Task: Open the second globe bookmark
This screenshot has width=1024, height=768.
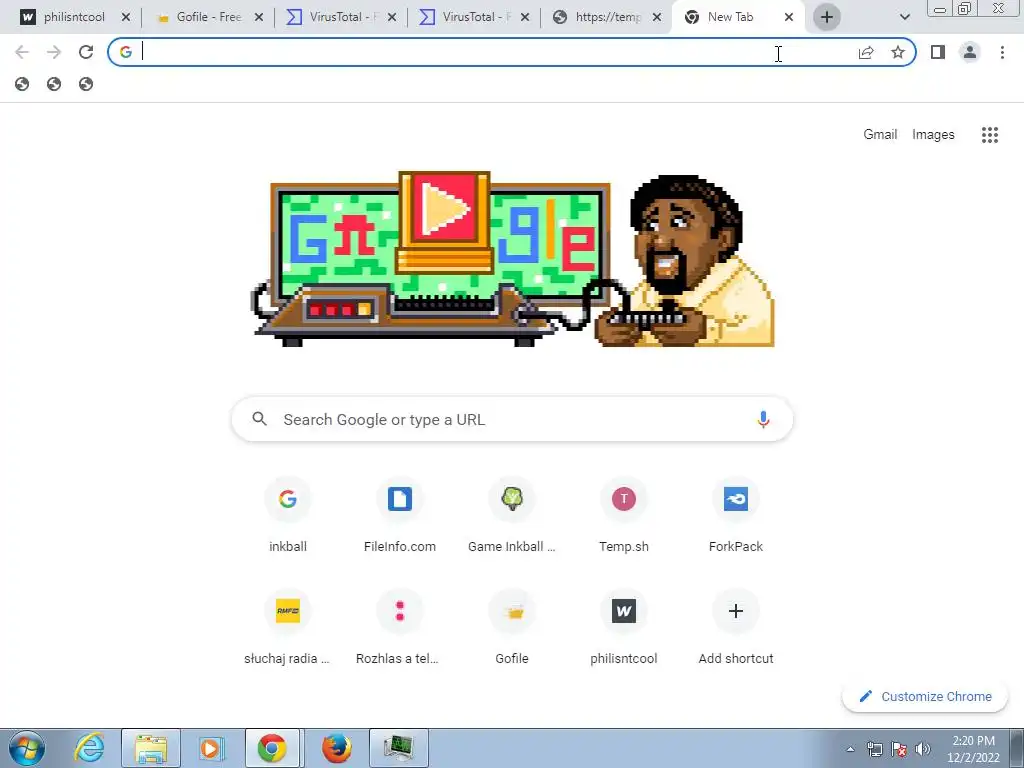Action: (x=54, y=84)
